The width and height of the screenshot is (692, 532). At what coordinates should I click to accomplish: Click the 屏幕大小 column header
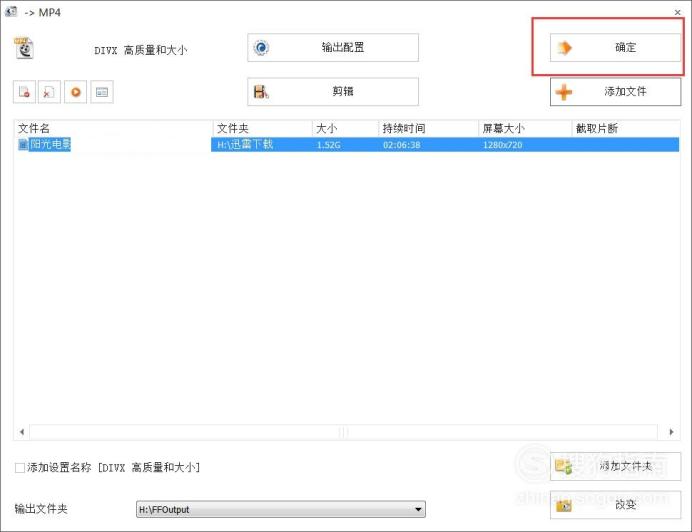525,128
